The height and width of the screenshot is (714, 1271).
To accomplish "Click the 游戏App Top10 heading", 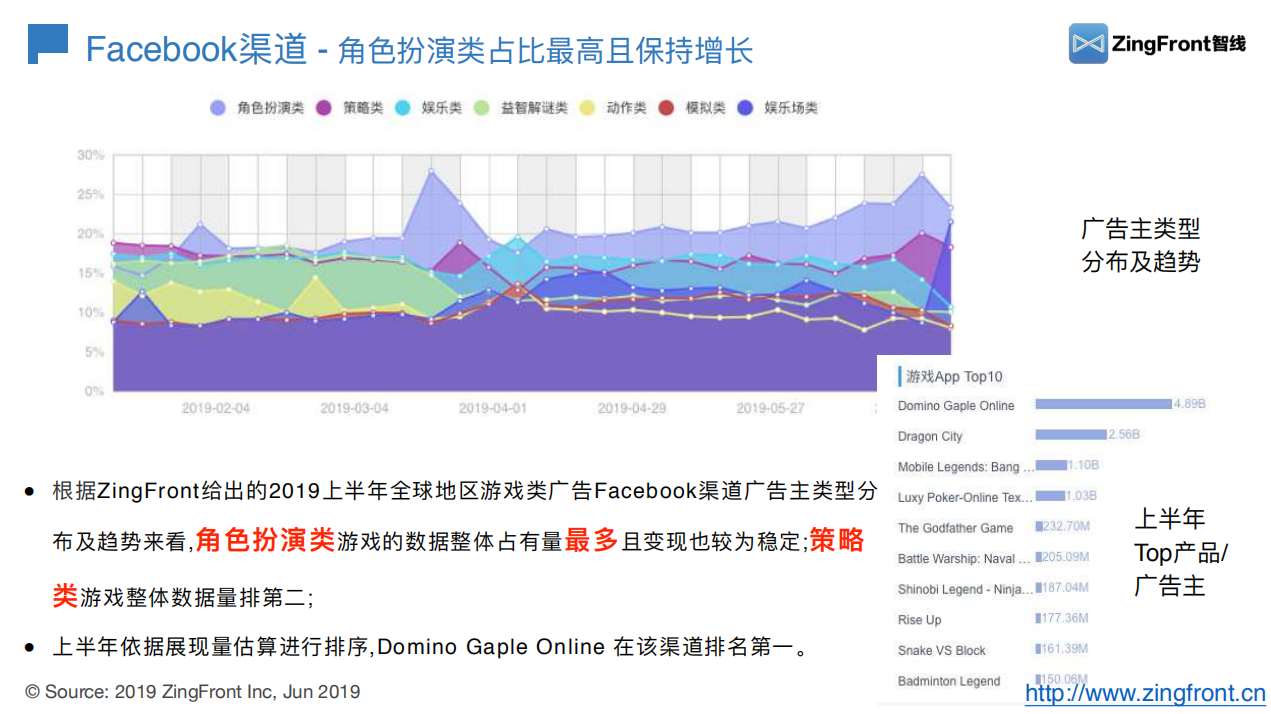I will 954,377.
